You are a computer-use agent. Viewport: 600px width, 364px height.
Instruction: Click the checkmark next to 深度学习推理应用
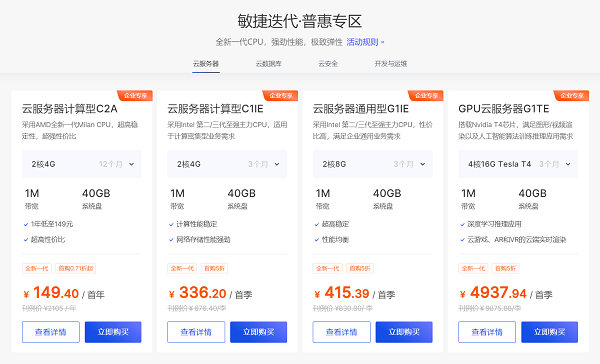point(462,224)
